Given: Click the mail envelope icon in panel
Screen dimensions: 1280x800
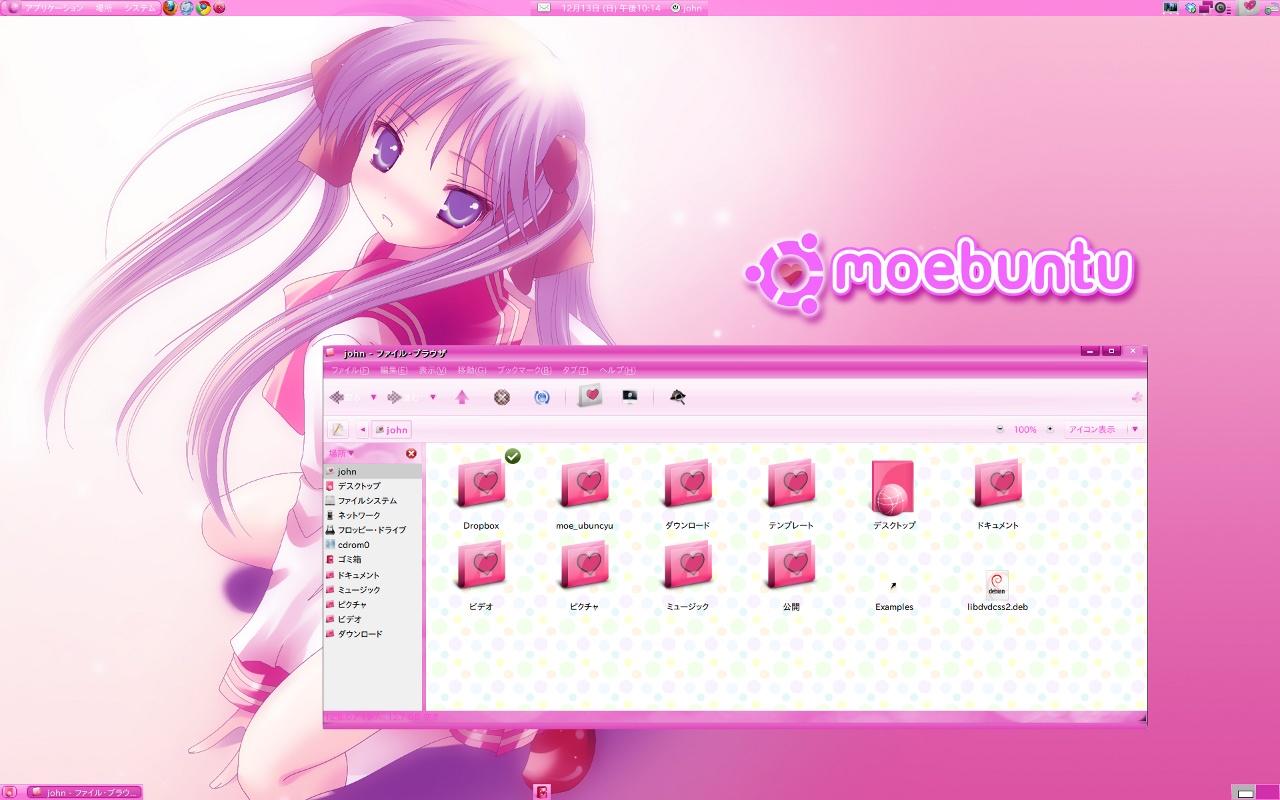Looking at the screenshot, I should coord(544,7).
